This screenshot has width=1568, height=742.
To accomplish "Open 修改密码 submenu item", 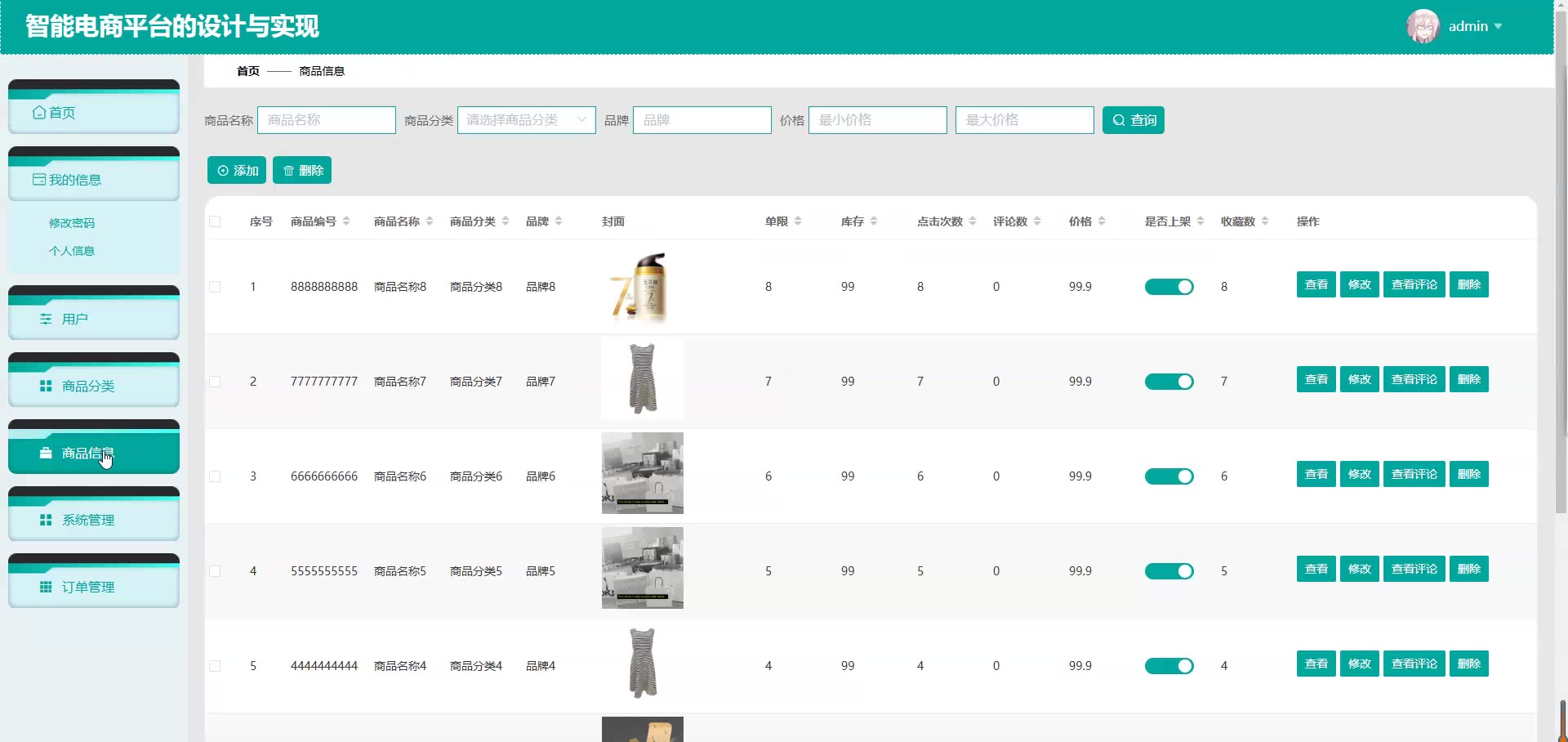I will (x=72, y=223).
